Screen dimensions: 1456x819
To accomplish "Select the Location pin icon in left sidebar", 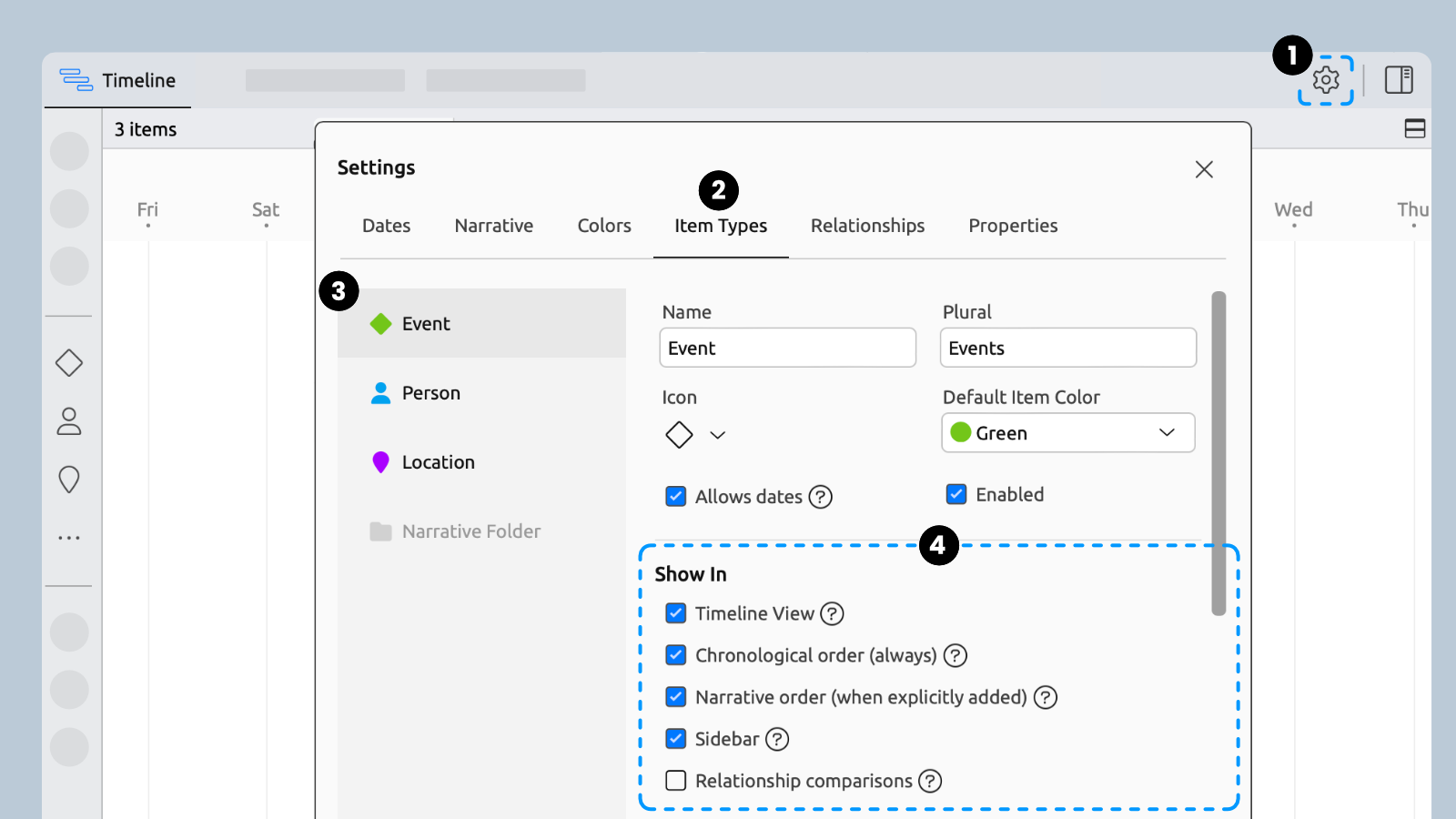I will (69, 480).
